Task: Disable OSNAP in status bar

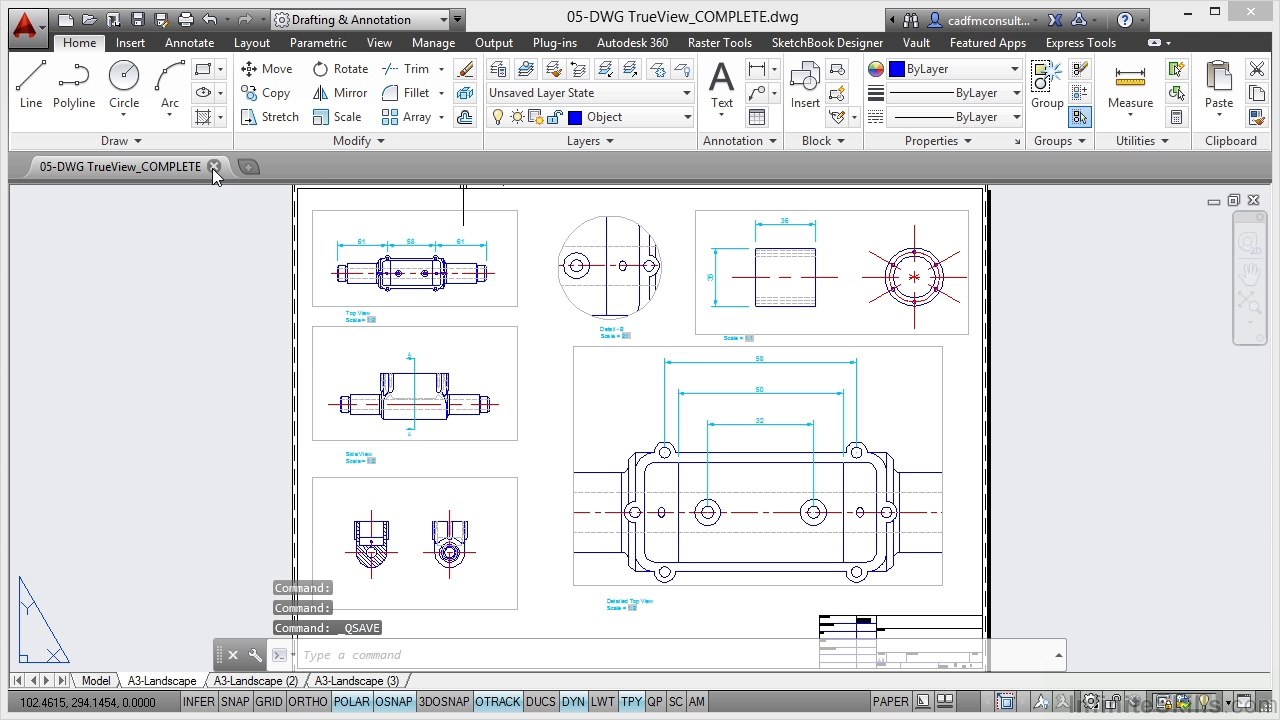Action: click(394, 702)
